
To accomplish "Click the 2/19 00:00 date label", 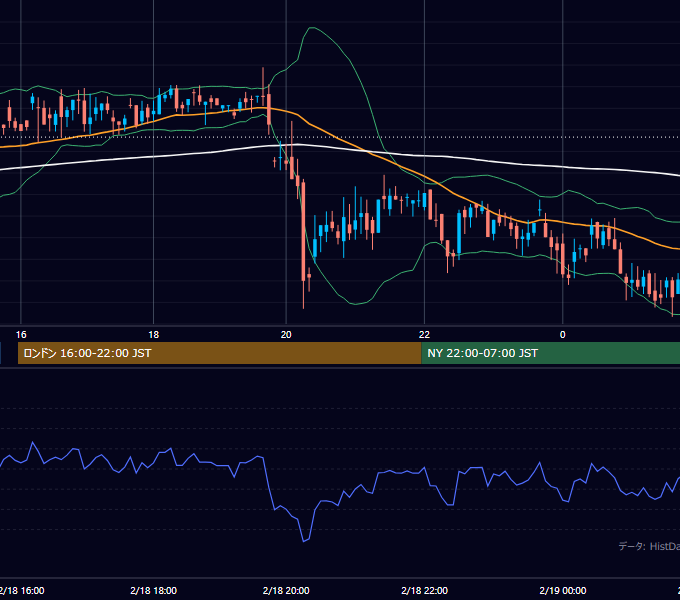I will [563, 590].
